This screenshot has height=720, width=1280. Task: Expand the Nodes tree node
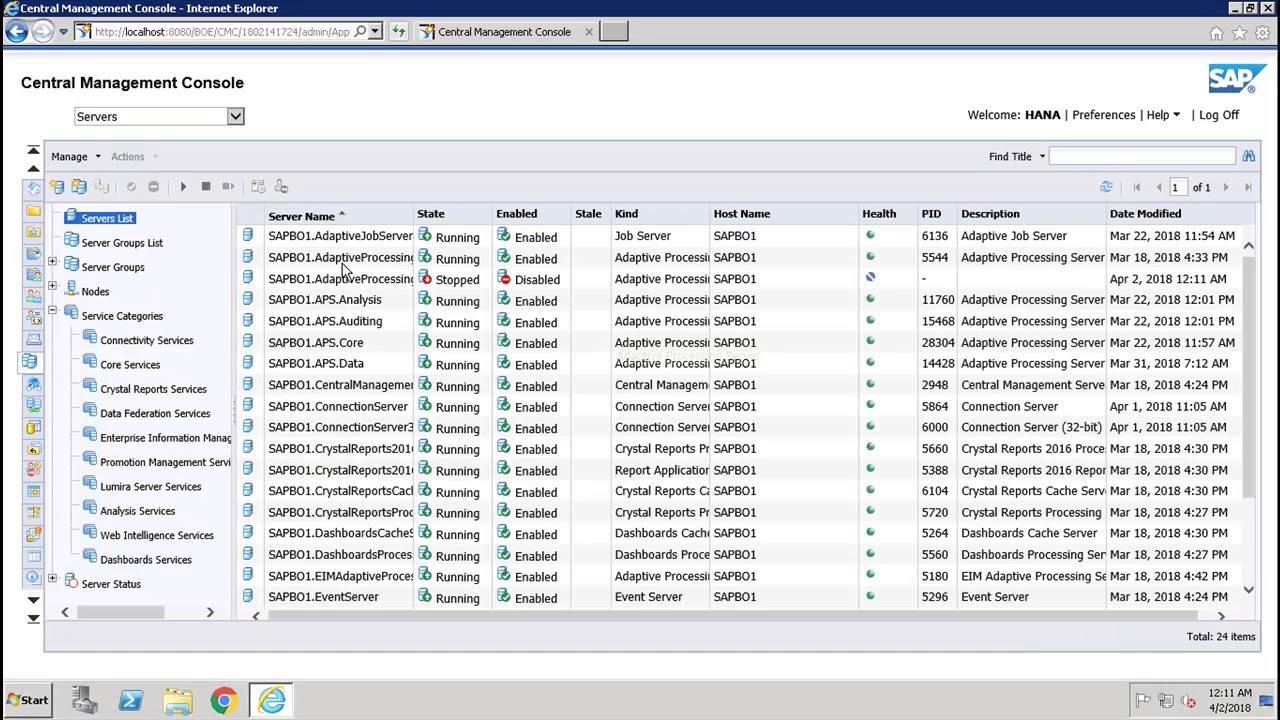(52, 287)
